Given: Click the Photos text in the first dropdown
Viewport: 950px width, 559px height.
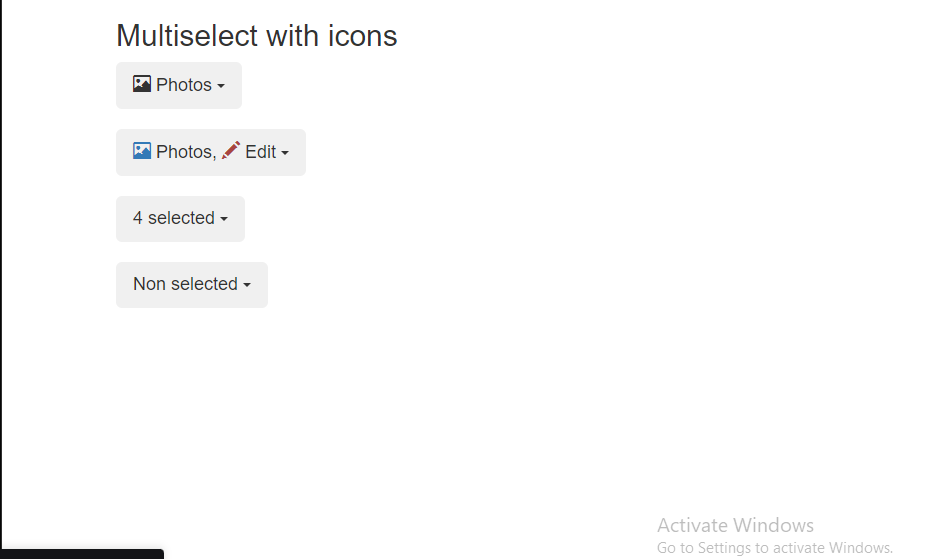Looking at the screenshot, I should pyautogui.click(x=184, y=85).
